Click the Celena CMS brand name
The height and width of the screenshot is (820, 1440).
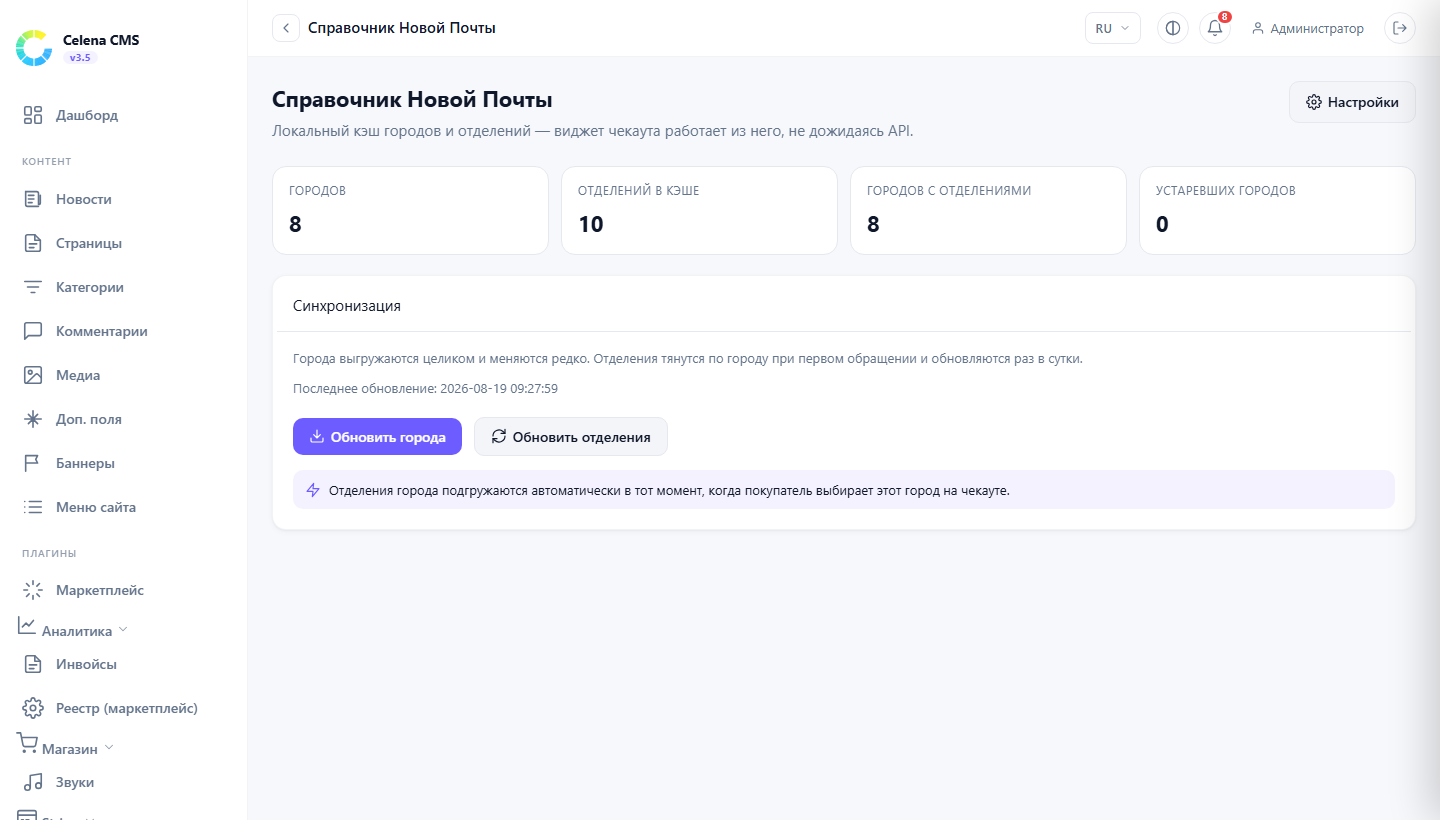tap(101, 41)
